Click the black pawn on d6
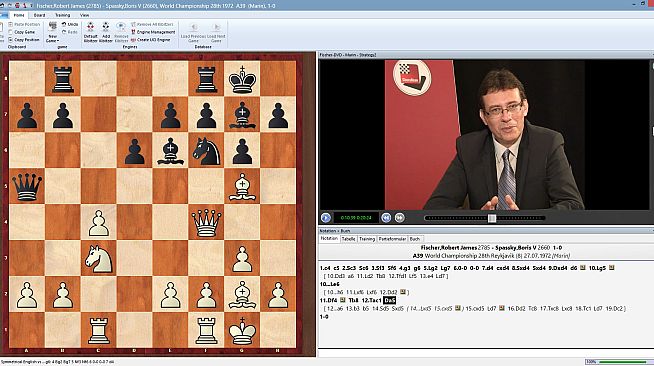Viewport: 654px width, 366px height. (x=134, y=150)
